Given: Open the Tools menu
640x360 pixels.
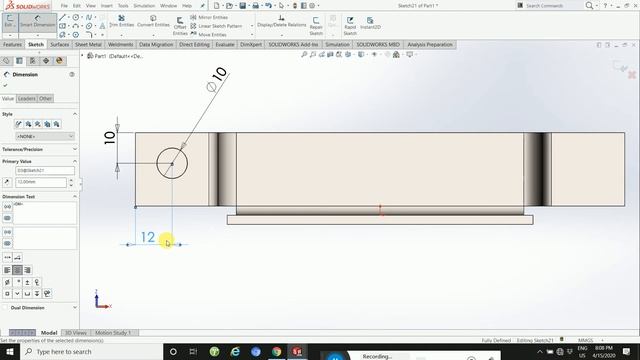Looking at the screenshot, I should [x=123, y=6].
